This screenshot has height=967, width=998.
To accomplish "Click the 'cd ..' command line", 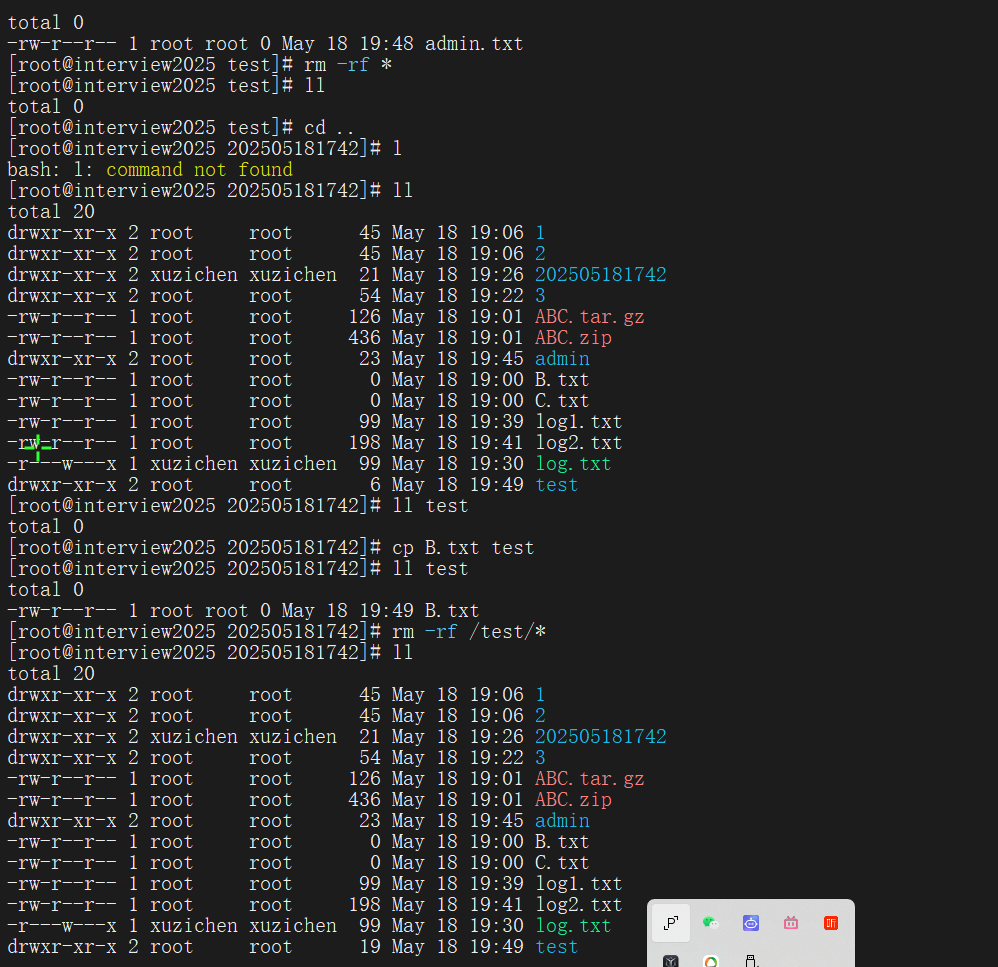I will (x=328, y=128).
